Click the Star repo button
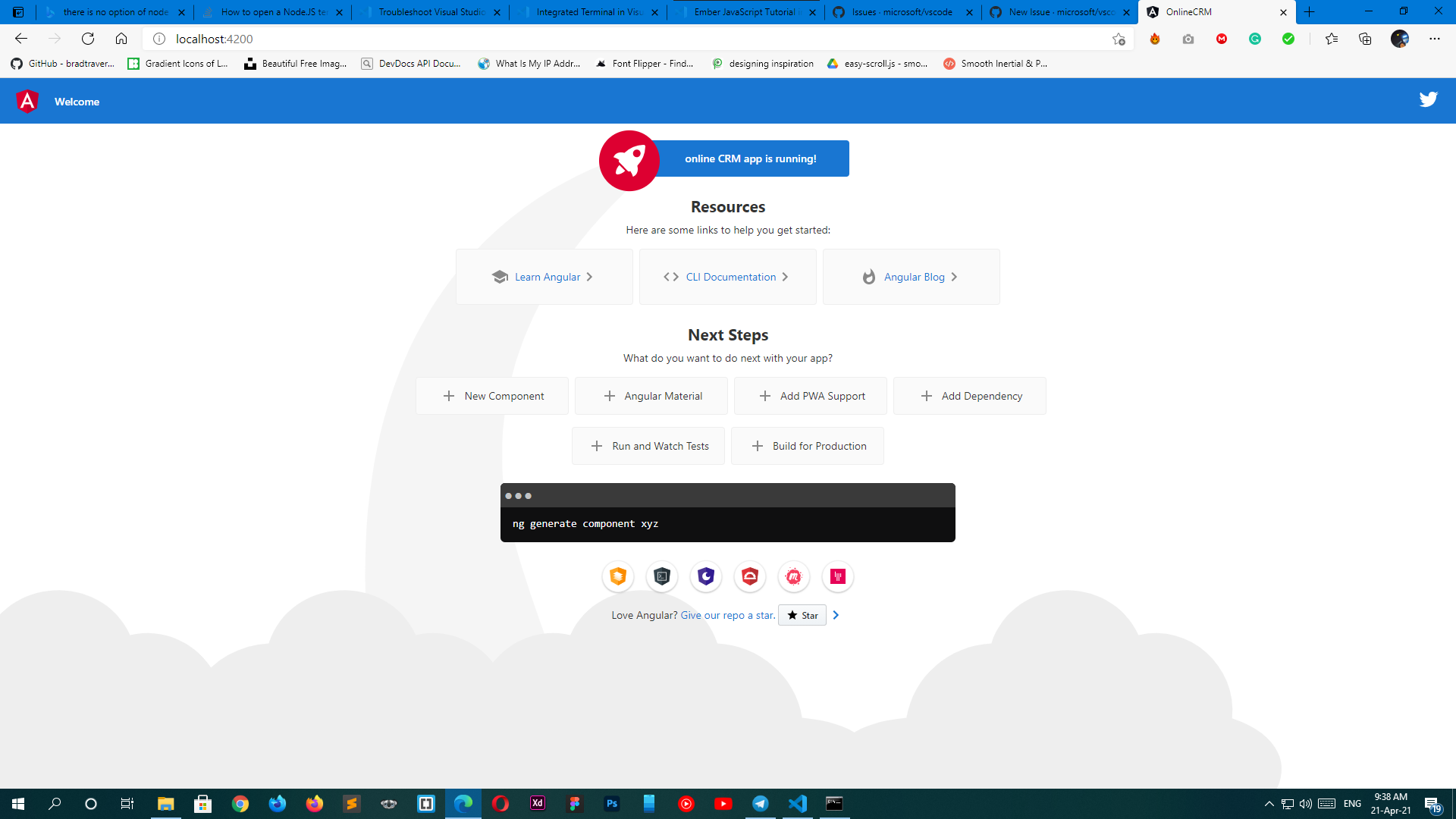The height and width of the screenshot is (819, 1456). pyautogui.click(x=802, y=615)
